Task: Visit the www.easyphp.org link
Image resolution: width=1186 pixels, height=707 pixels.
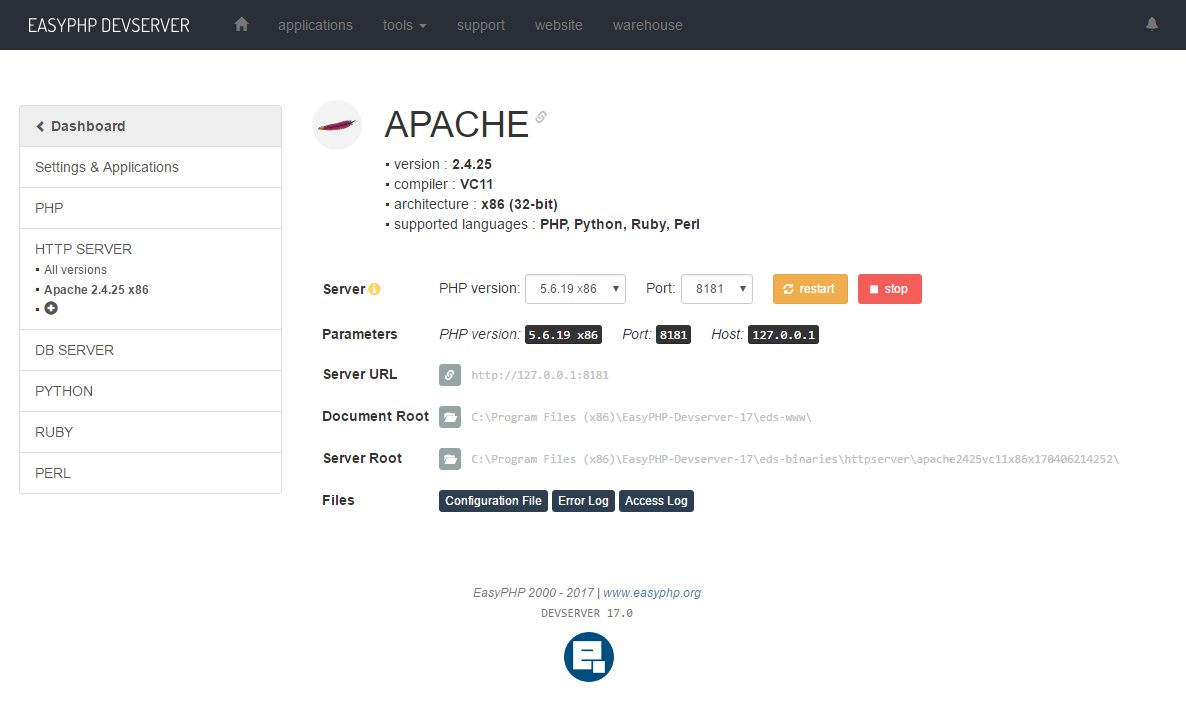Action: (x=651, y=592)
